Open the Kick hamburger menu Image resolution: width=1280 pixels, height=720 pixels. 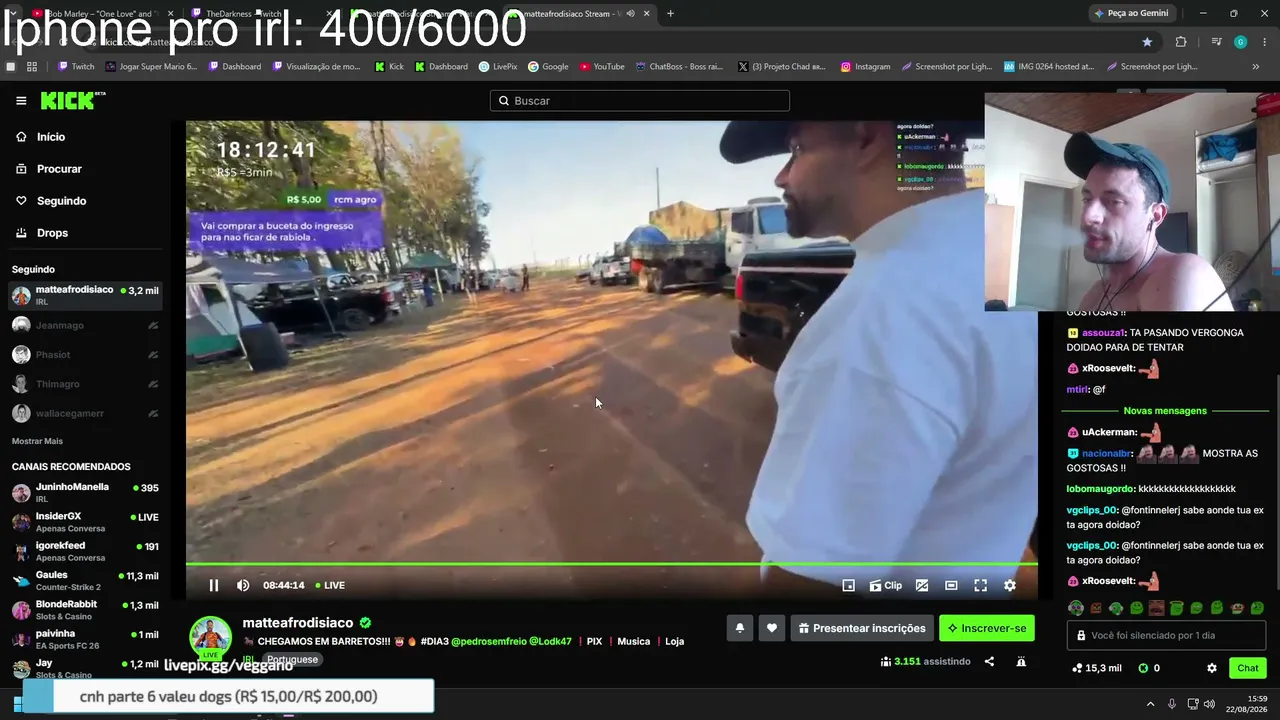(21, 101)
